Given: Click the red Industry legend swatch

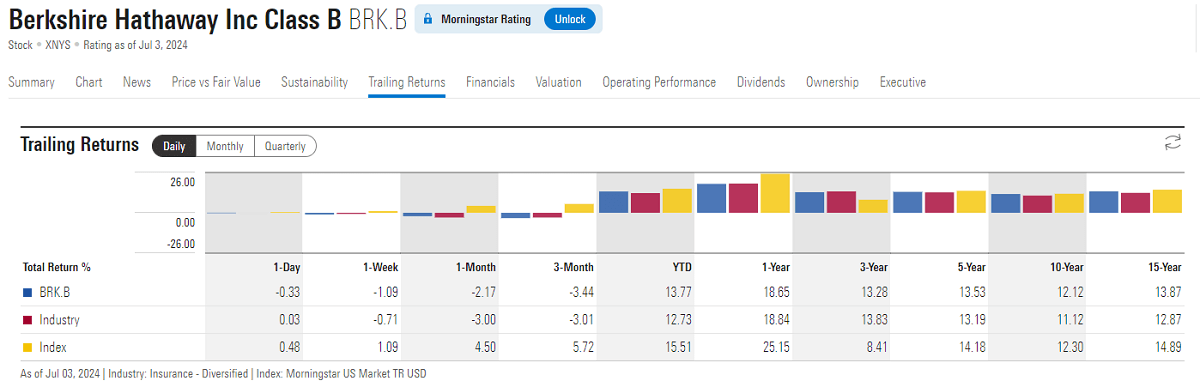Looking at the screenshot, I should pyautogui.click(x=27, y=320).
